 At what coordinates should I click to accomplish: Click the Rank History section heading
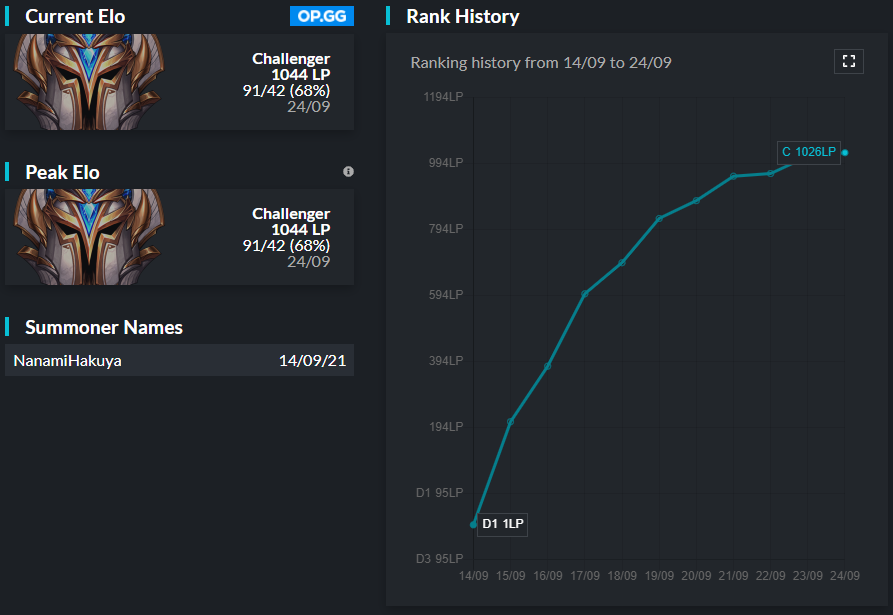(x=462, y=16)
